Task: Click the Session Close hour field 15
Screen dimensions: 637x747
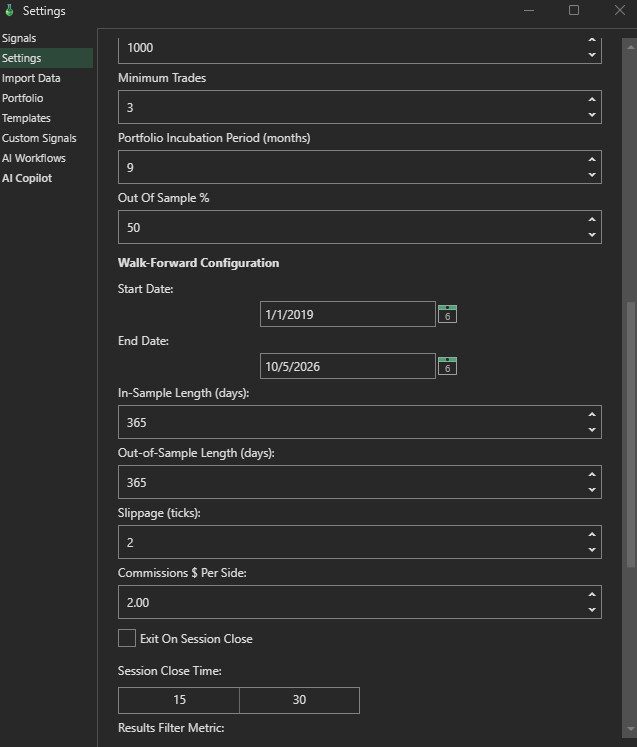Action: point(179,700)
